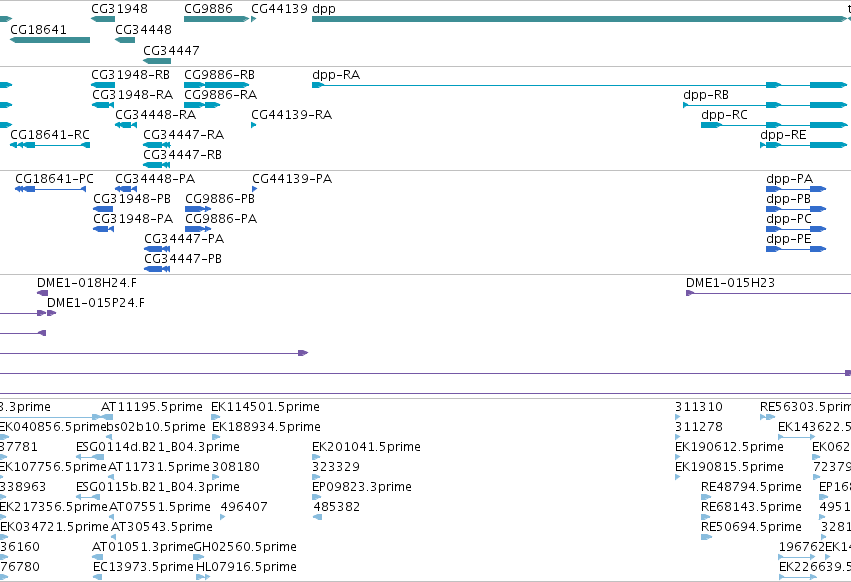Image resolution: width=851 pixels, height=582 pixels.
Task: Select the dpp-RC transcript
Action: tap(774, 125)
